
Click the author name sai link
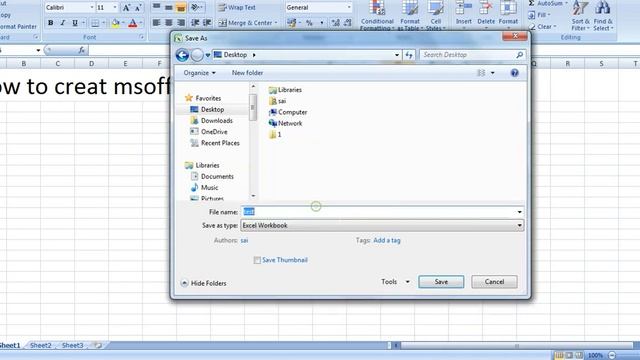point(244,240)
